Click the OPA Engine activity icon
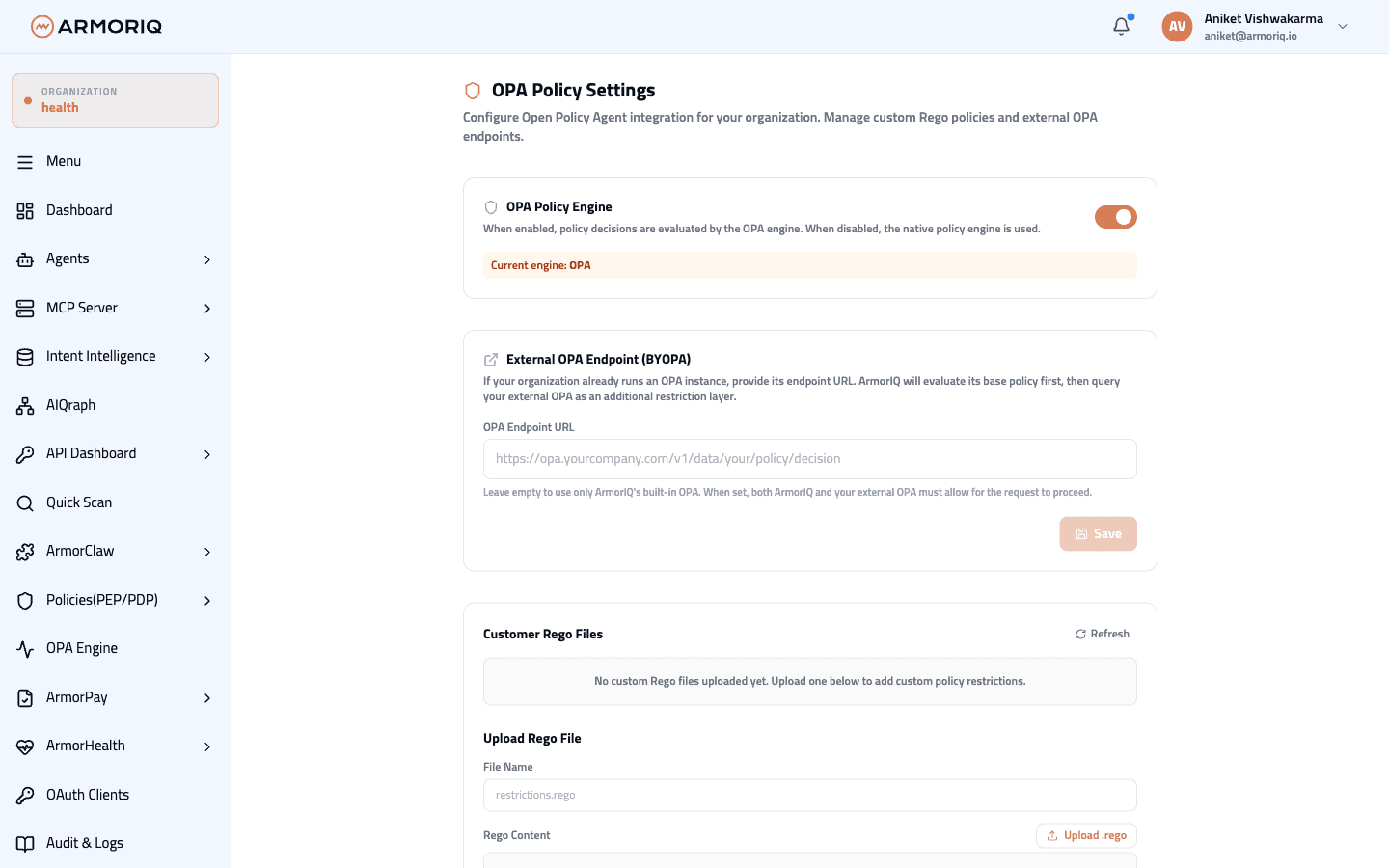The width and height of the screenshot is (1389, 868). point(25,649)
